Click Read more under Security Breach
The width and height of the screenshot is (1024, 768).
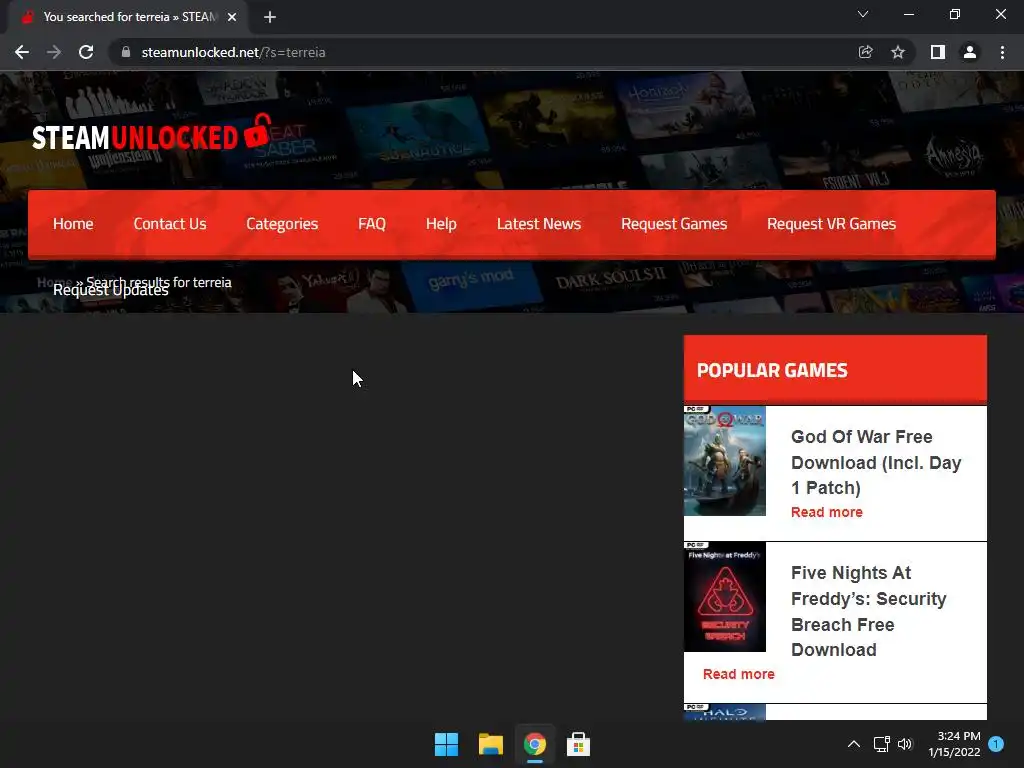pos(739,674)
